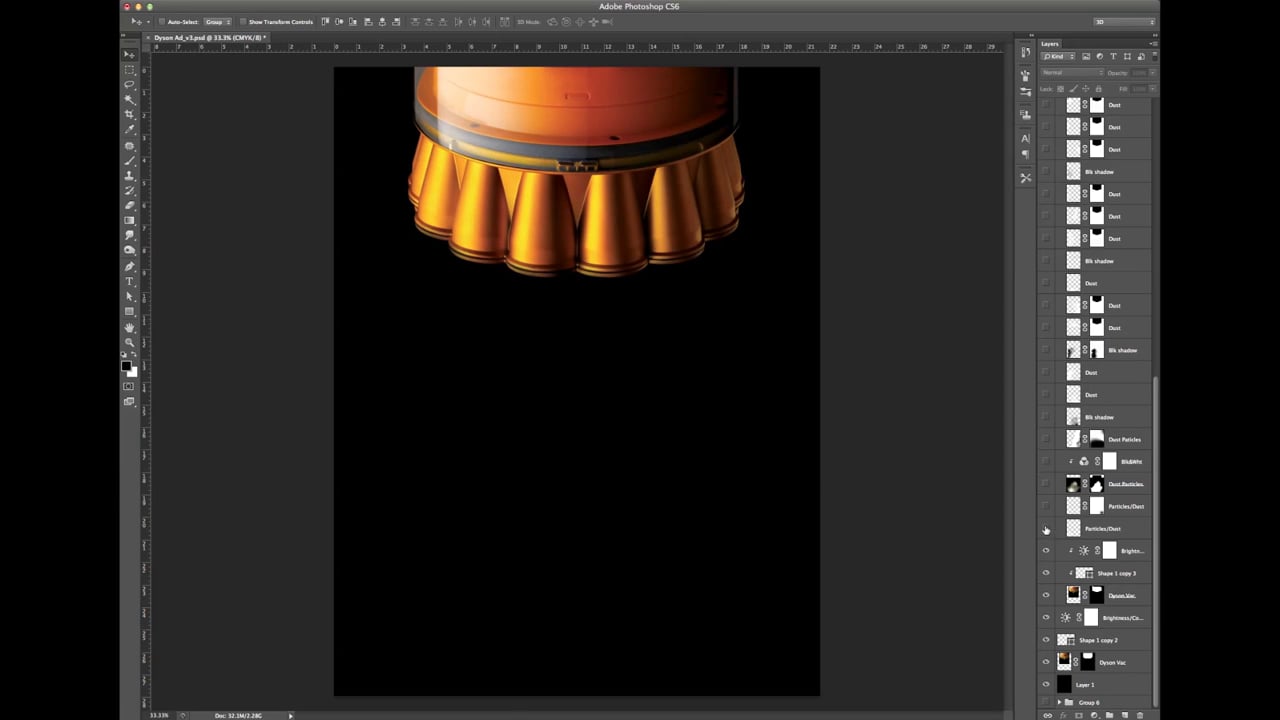Screen dimensions: 1280x720
Task: Open the Auto-Select Group dropdown
Action: [x=217, y=21]
